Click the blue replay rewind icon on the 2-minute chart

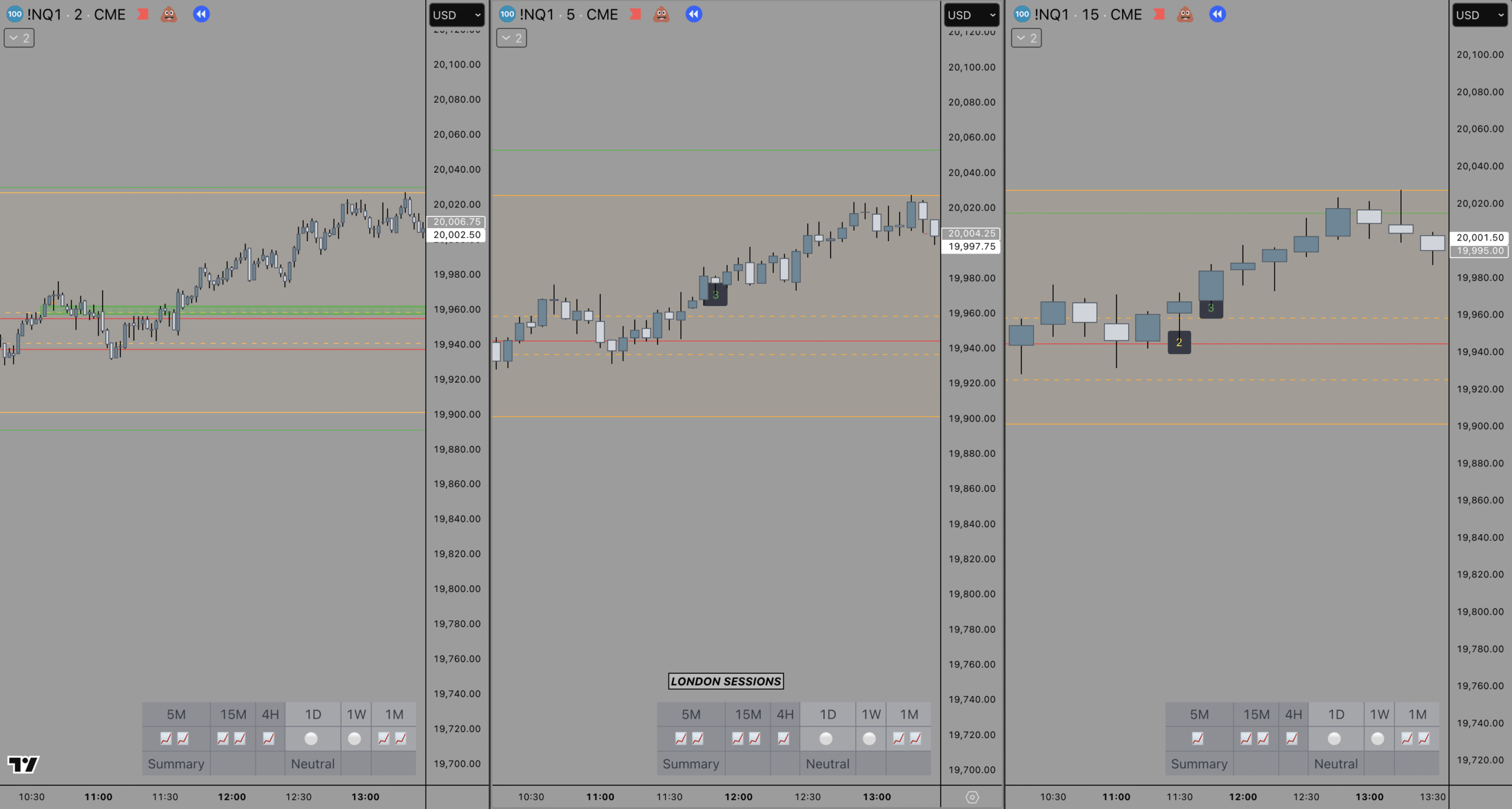[201, 14]
